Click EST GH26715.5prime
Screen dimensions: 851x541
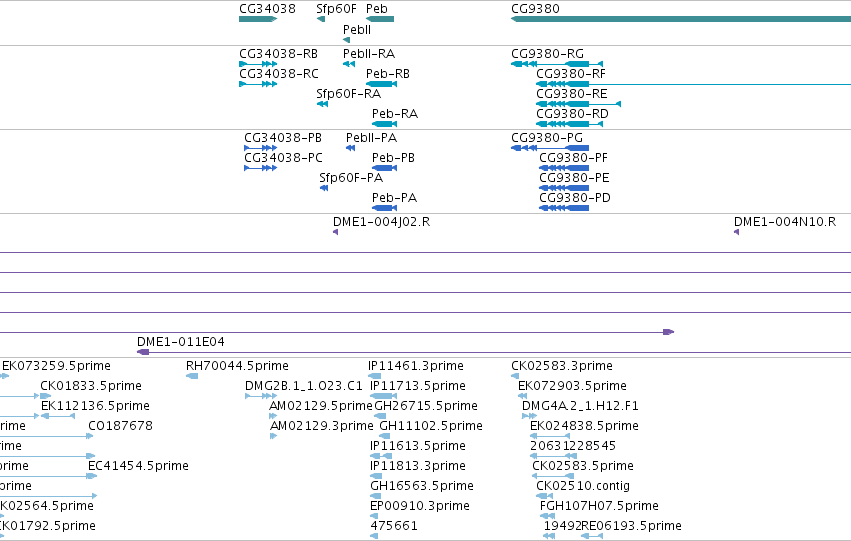click(x=380, y=416)
